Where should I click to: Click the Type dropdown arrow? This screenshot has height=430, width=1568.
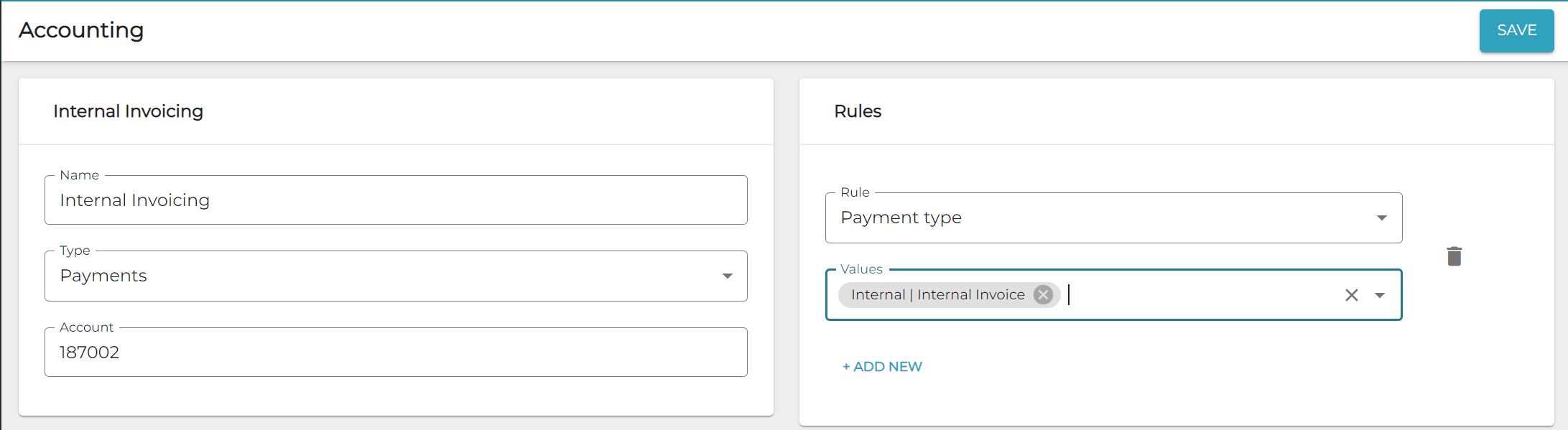727,276
